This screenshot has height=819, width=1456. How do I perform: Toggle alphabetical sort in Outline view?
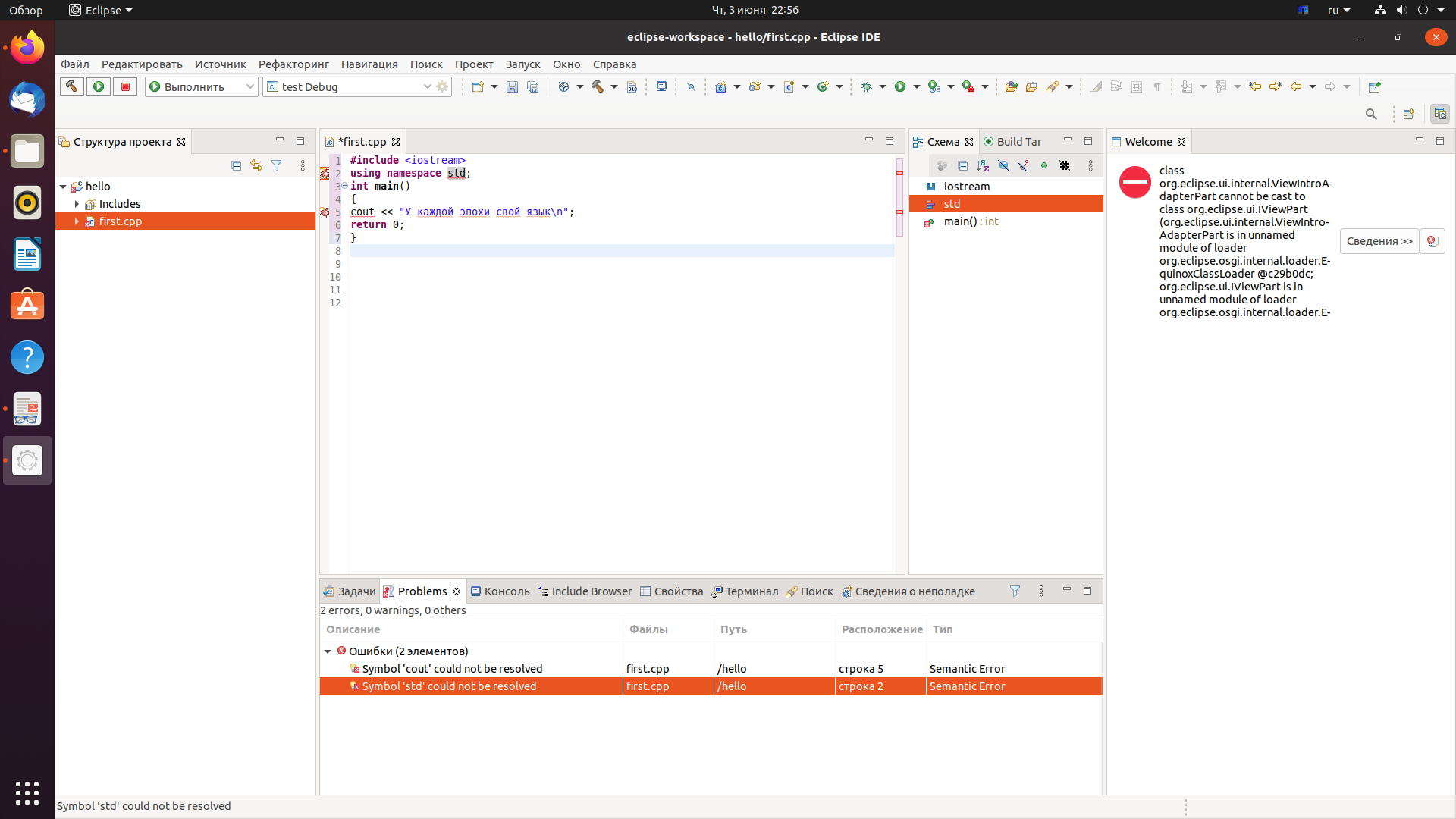click(x=984, y=165)
